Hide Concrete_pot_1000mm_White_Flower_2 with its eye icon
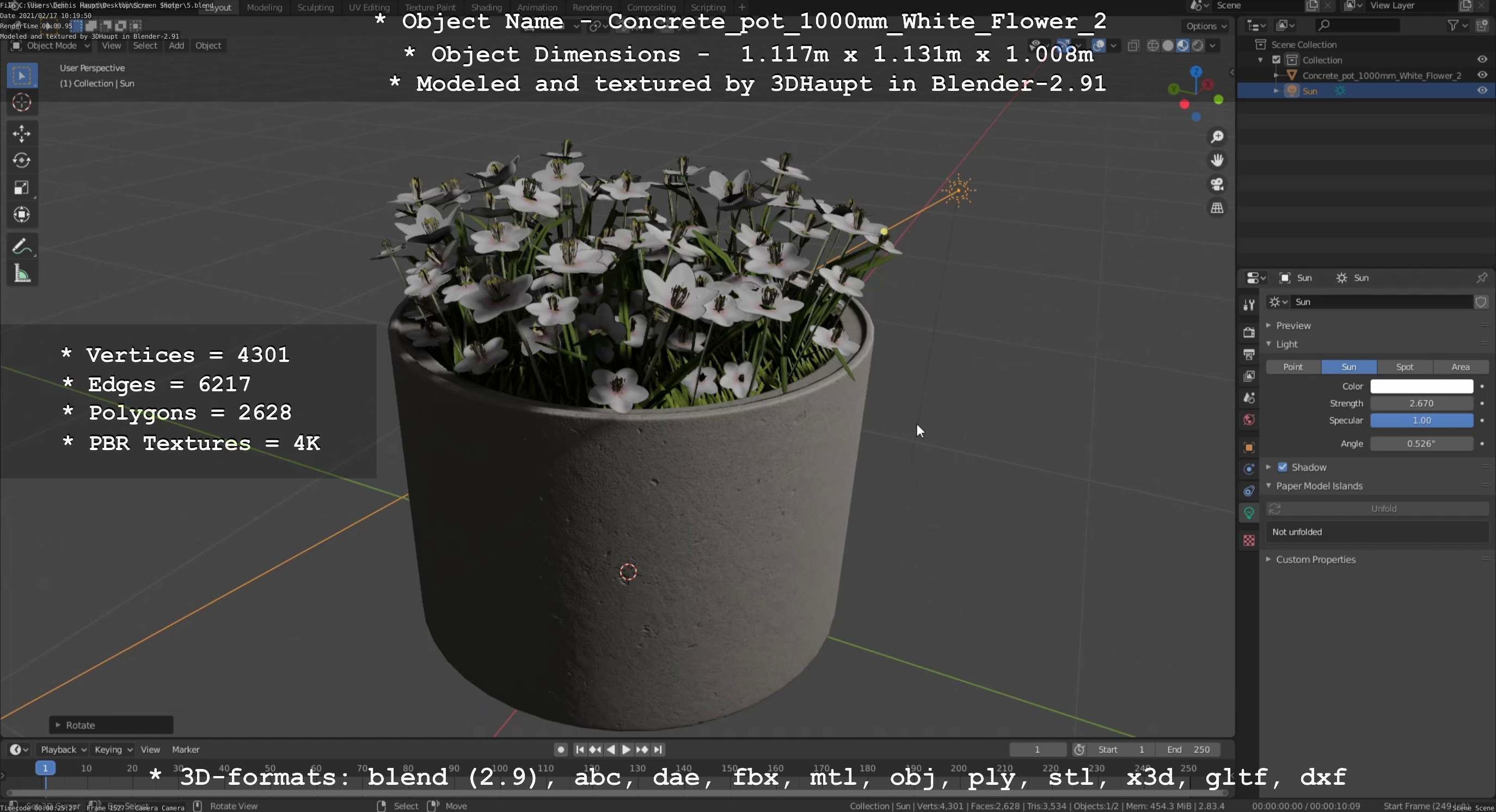Image resolution: width=1496 pixels, height=812 pixels. click(x=1482, y=75)
